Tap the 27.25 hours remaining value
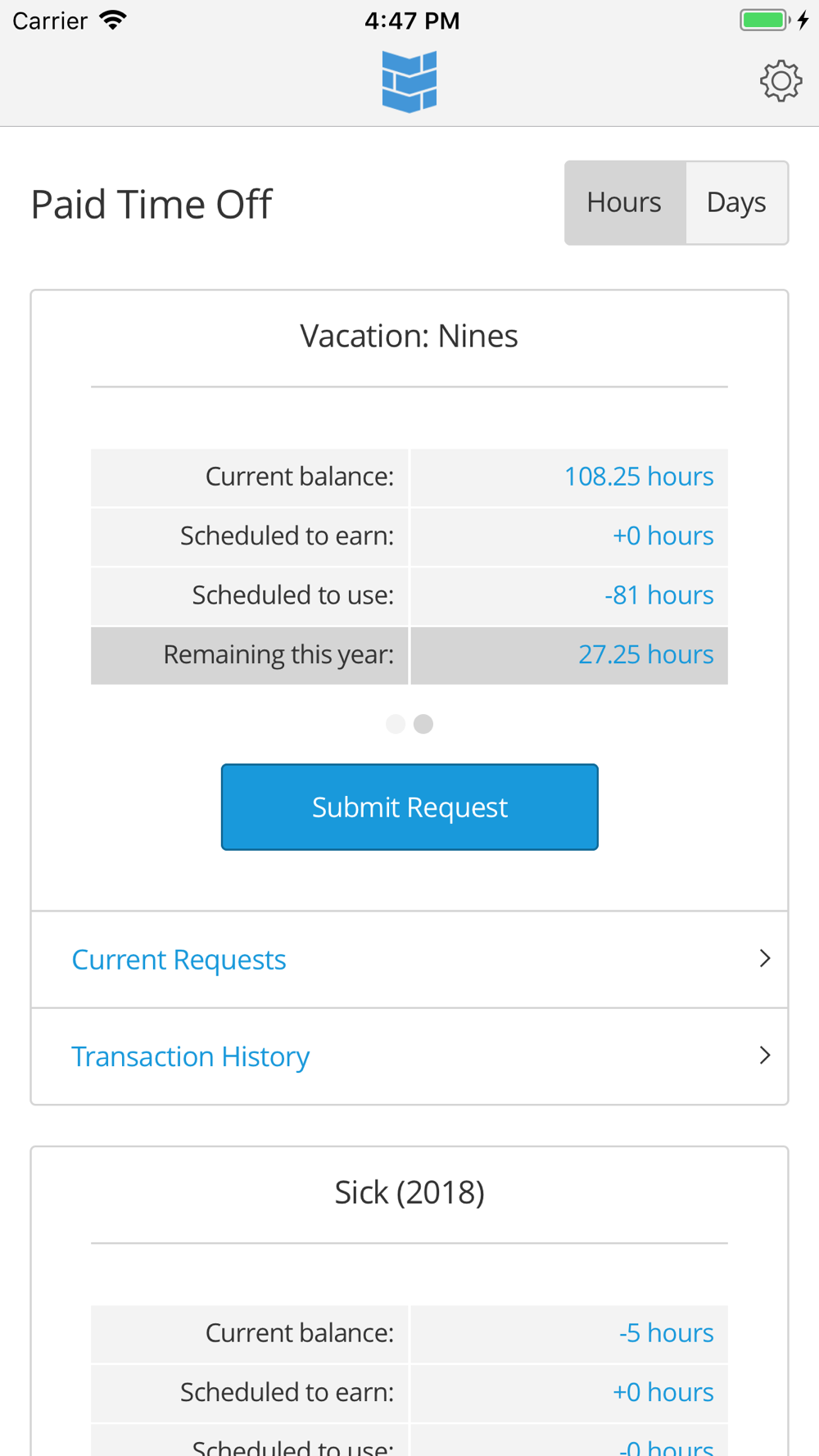 (x=645, y=654)
